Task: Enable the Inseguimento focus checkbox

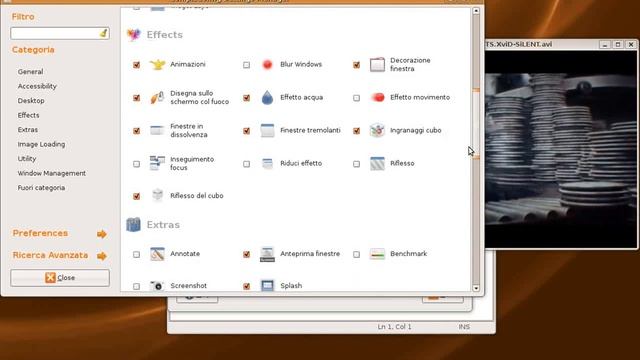Action: coord(136,164)
